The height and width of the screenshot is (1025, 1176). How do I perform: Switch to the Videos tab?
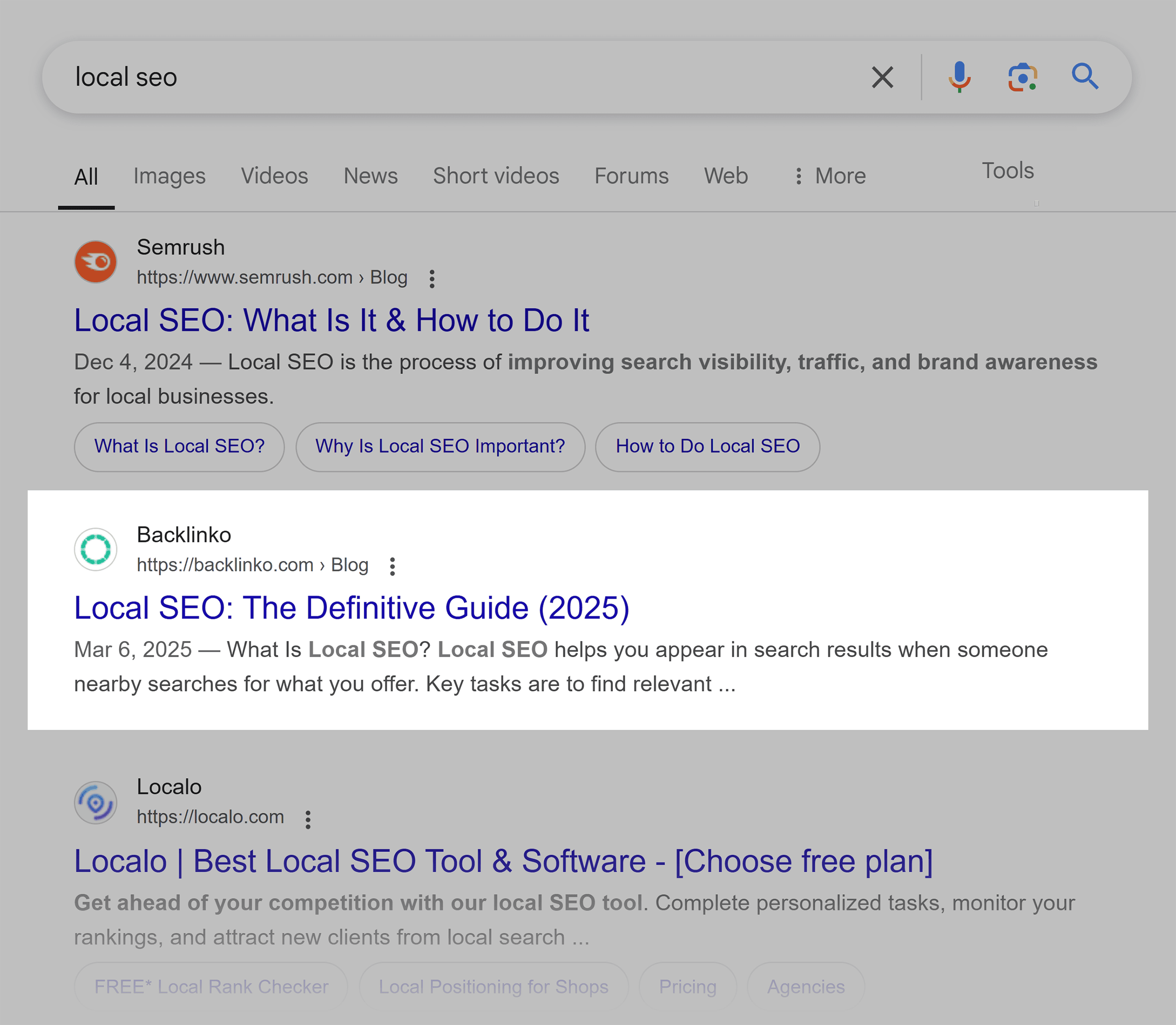coord(275,176)
